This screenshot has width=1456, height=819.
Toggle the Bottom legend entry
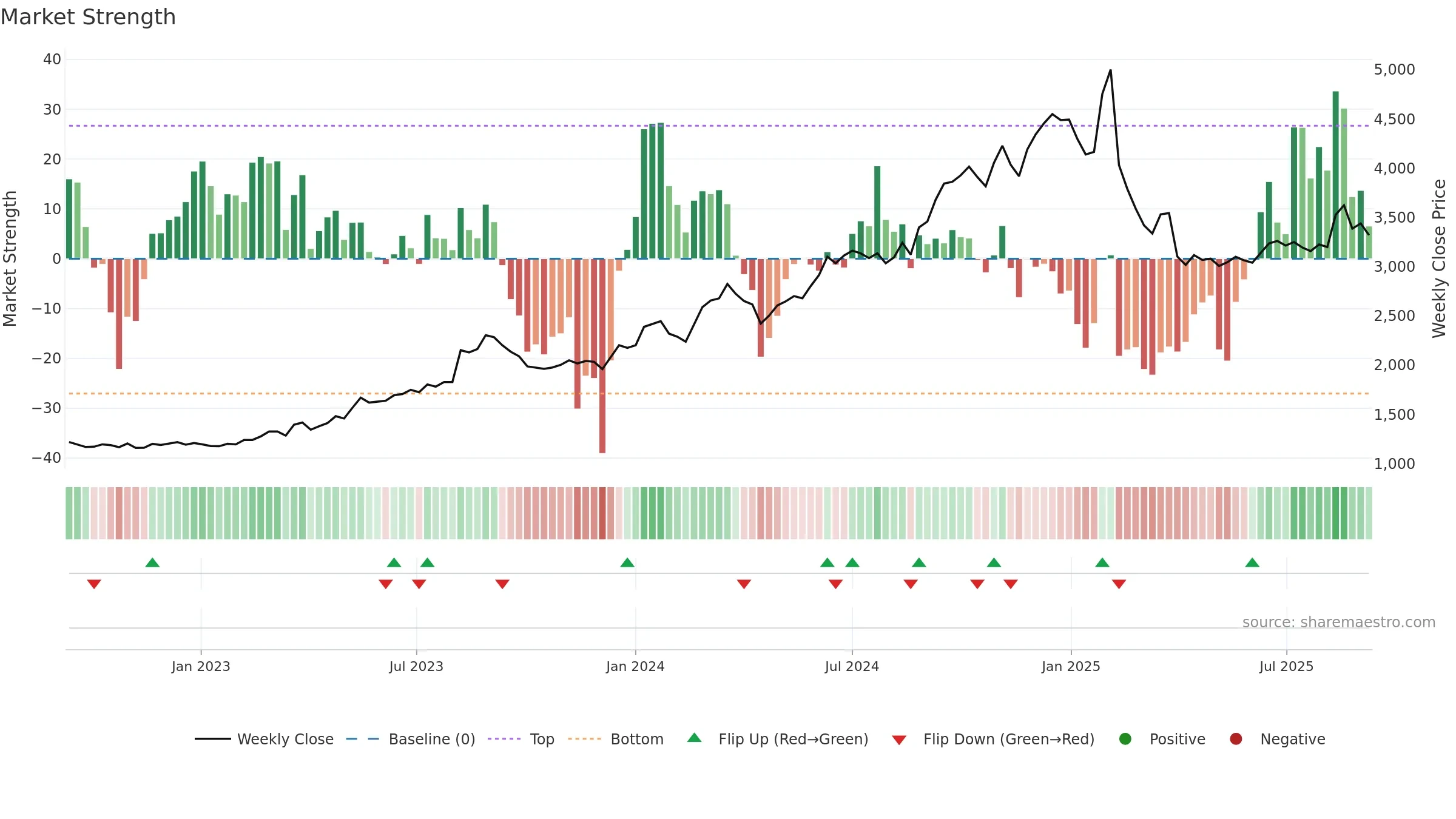point(616,739)
